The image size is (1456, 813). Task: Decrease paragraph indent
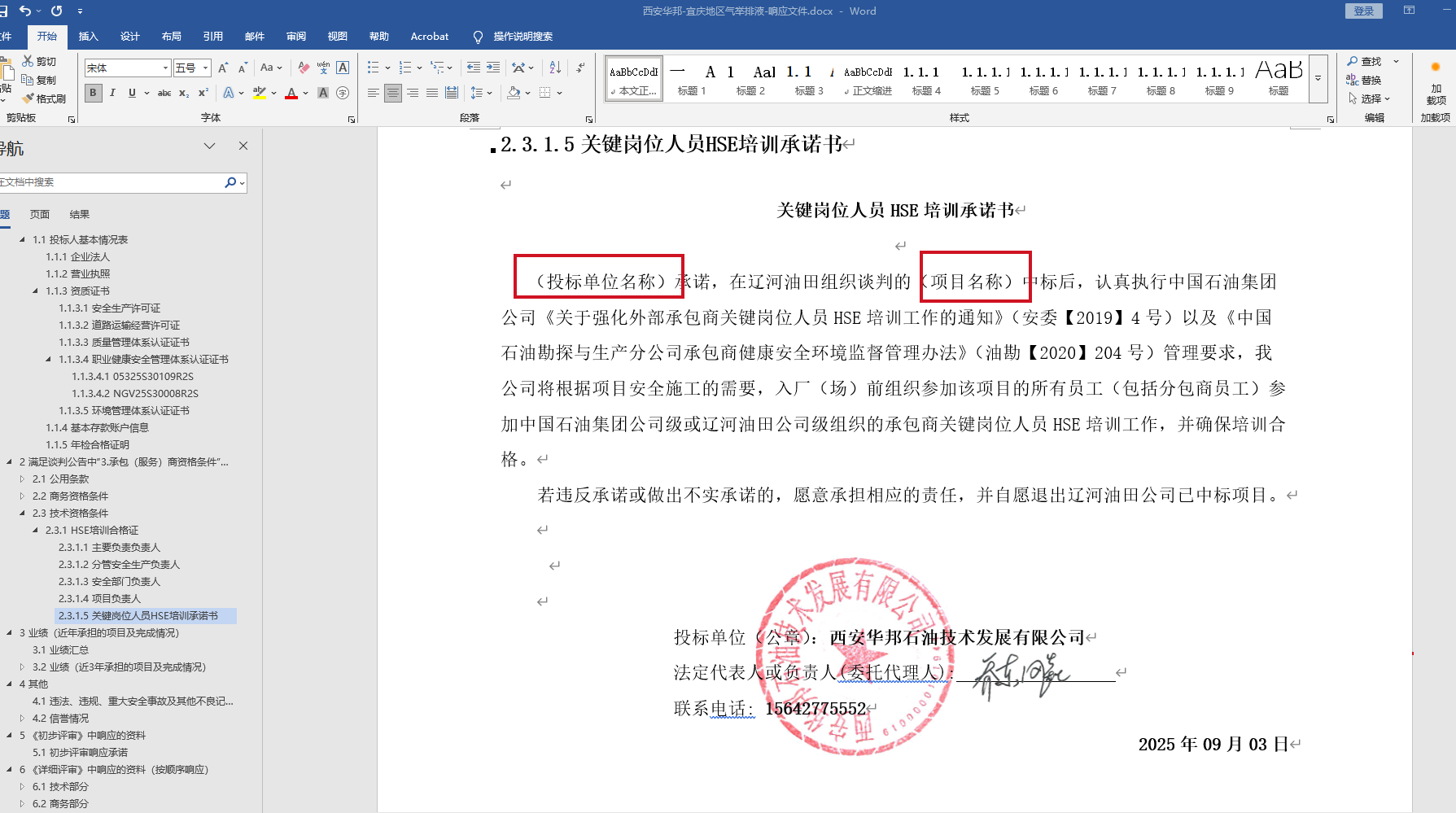(x=474, y=68)
